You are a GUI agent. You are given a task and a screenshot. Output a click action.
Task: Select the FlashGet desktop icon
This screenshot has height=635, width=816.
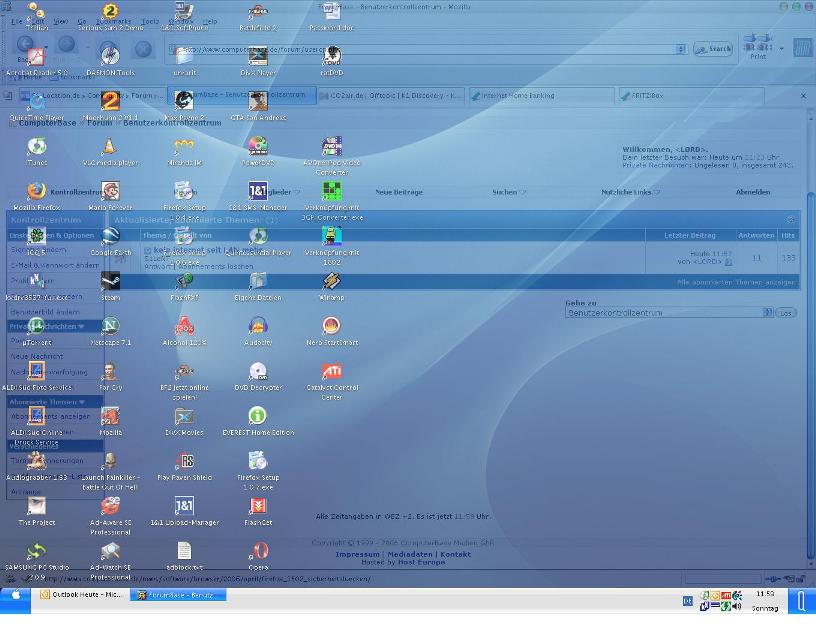(x=258, y=511)
